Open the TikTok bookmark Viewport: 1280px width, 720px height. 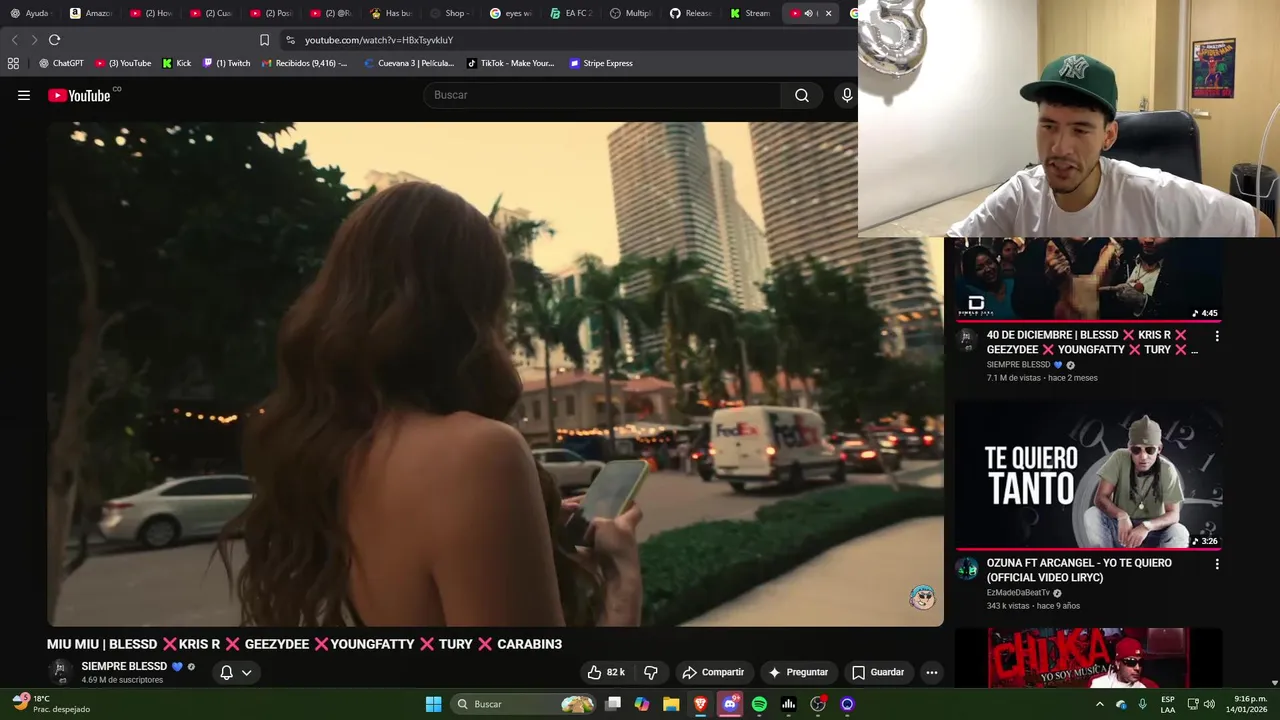tap(510, 63)
